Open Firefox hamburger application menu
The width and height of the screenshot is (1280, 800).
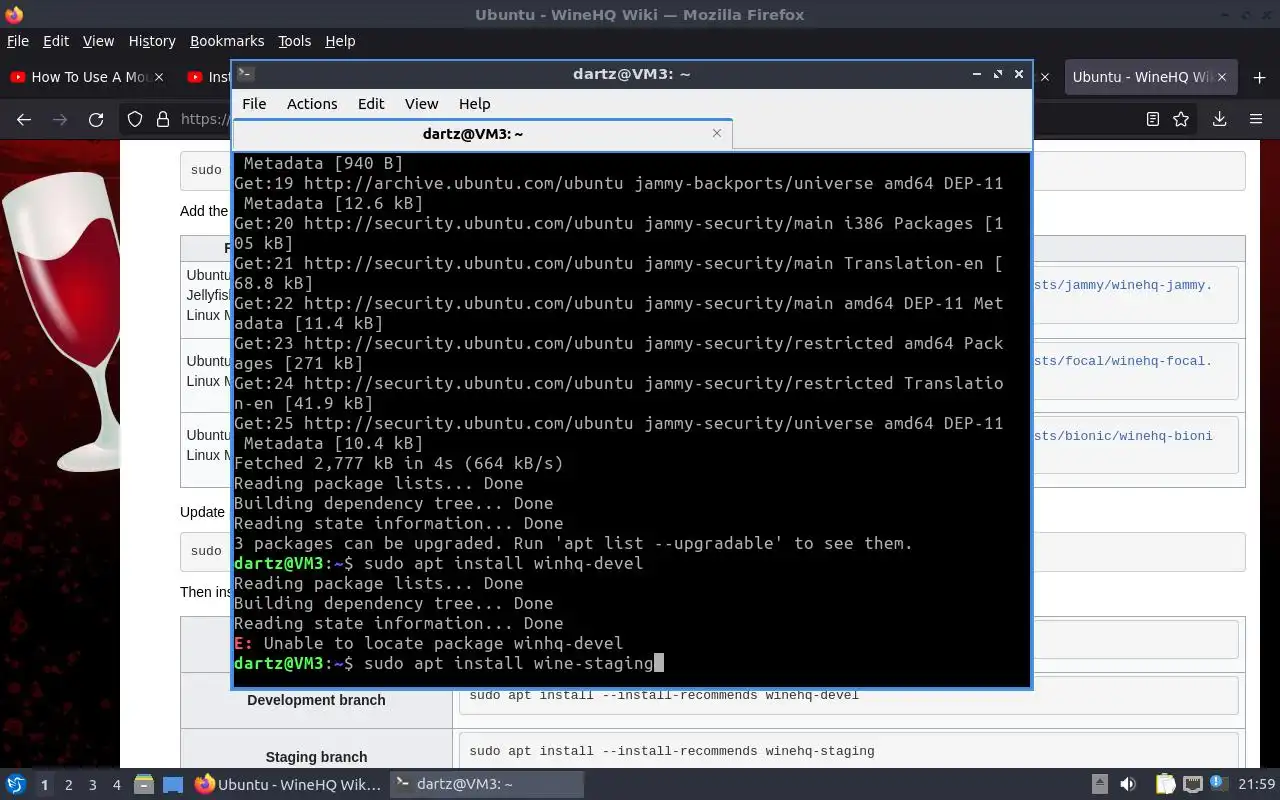click(x=1256, y=119)
